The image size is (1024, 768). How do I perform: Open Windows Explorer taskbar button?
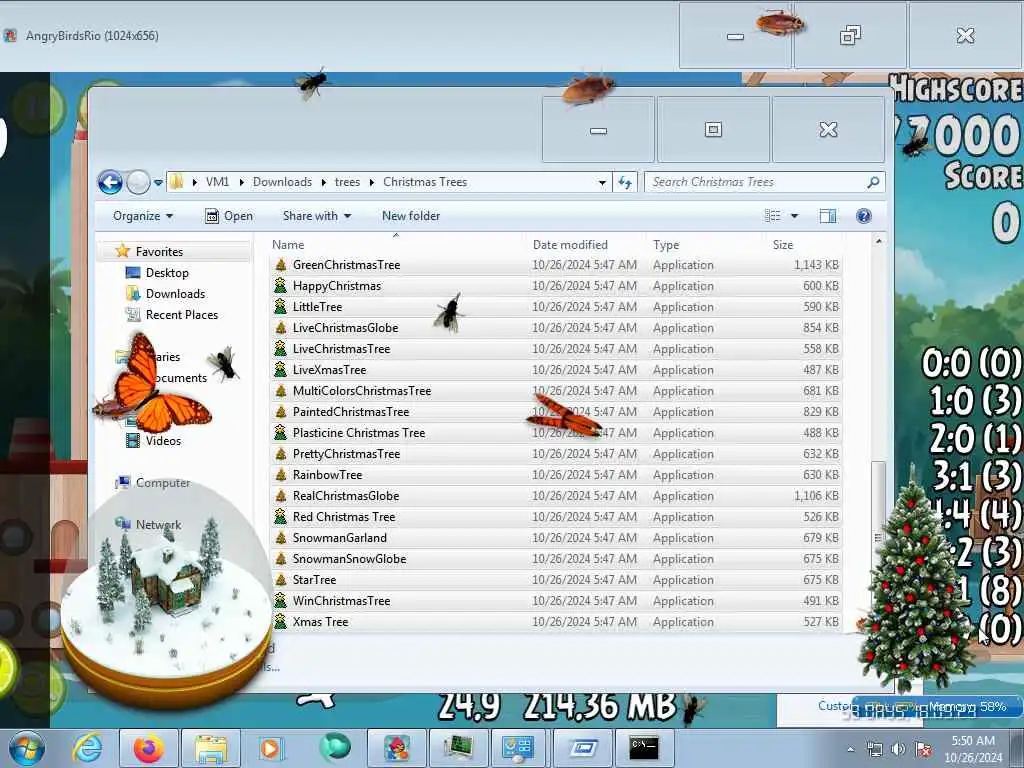[210, 748]
